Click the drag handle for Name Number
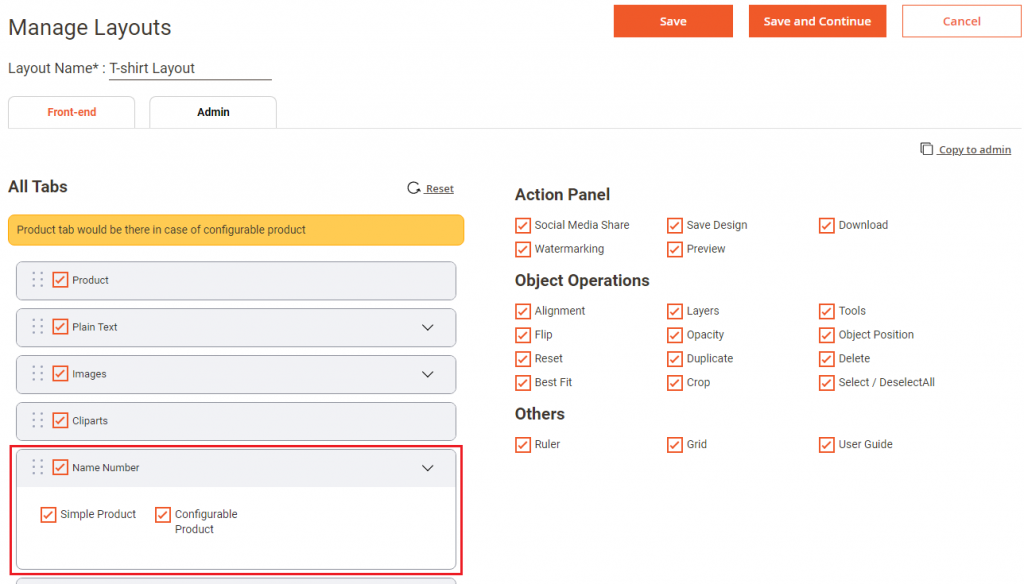Image resolution: width=1024 pixels, height=584 pixels. click(x=37, y=467)
